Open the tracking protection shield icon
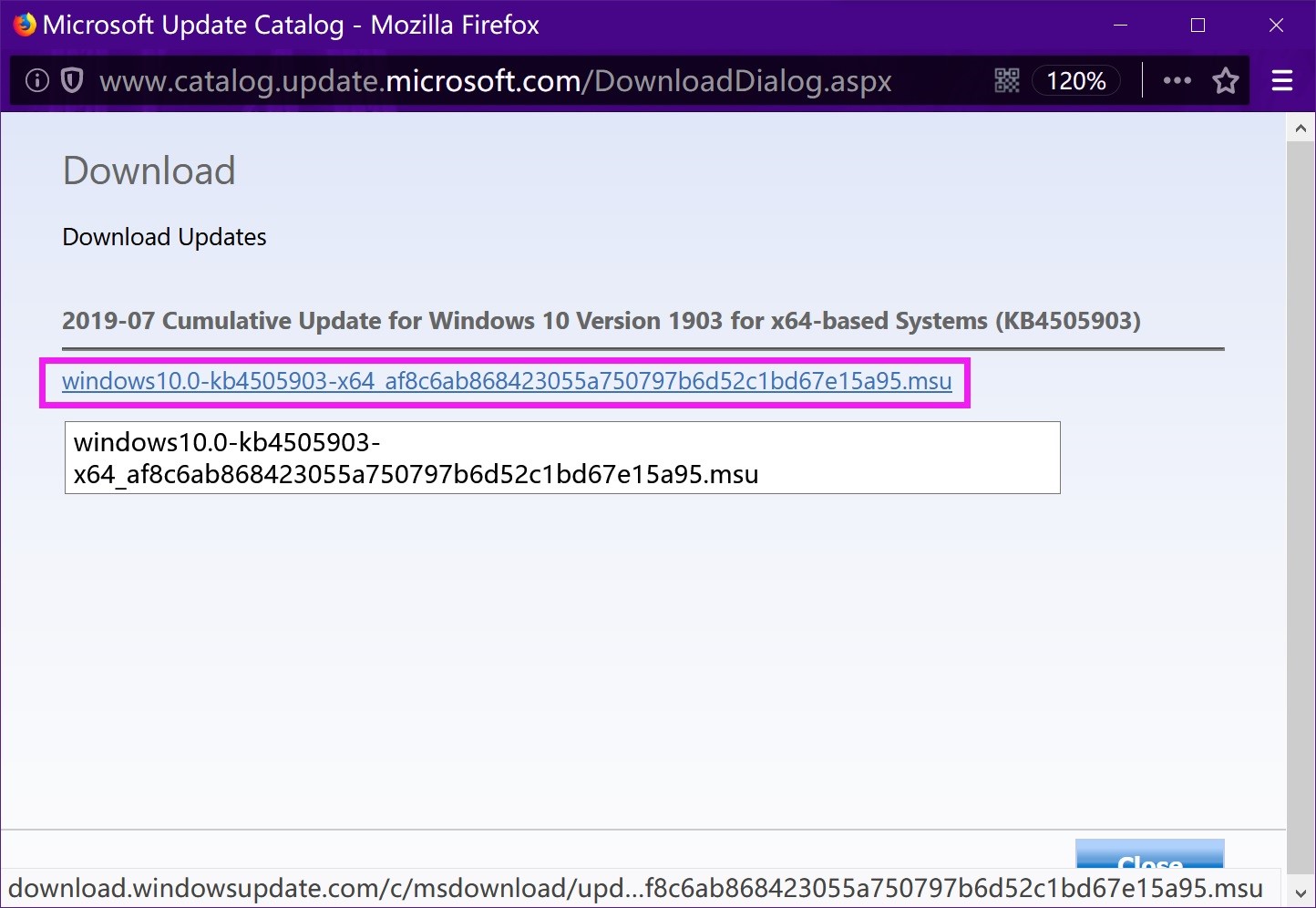Image resolution: width=1316 pixels, height=908 pixels. tap(72, 81)
